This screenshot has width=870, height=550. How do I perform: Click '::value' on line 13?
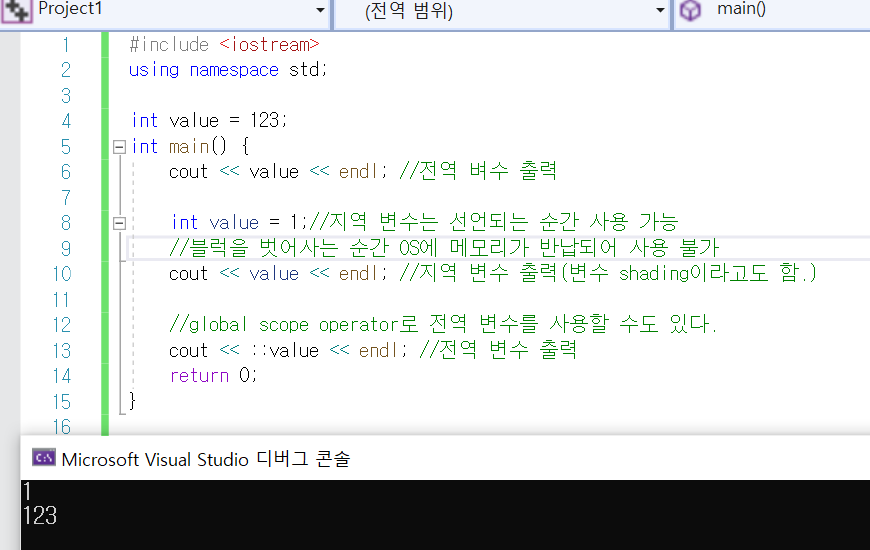coord(285,350)
